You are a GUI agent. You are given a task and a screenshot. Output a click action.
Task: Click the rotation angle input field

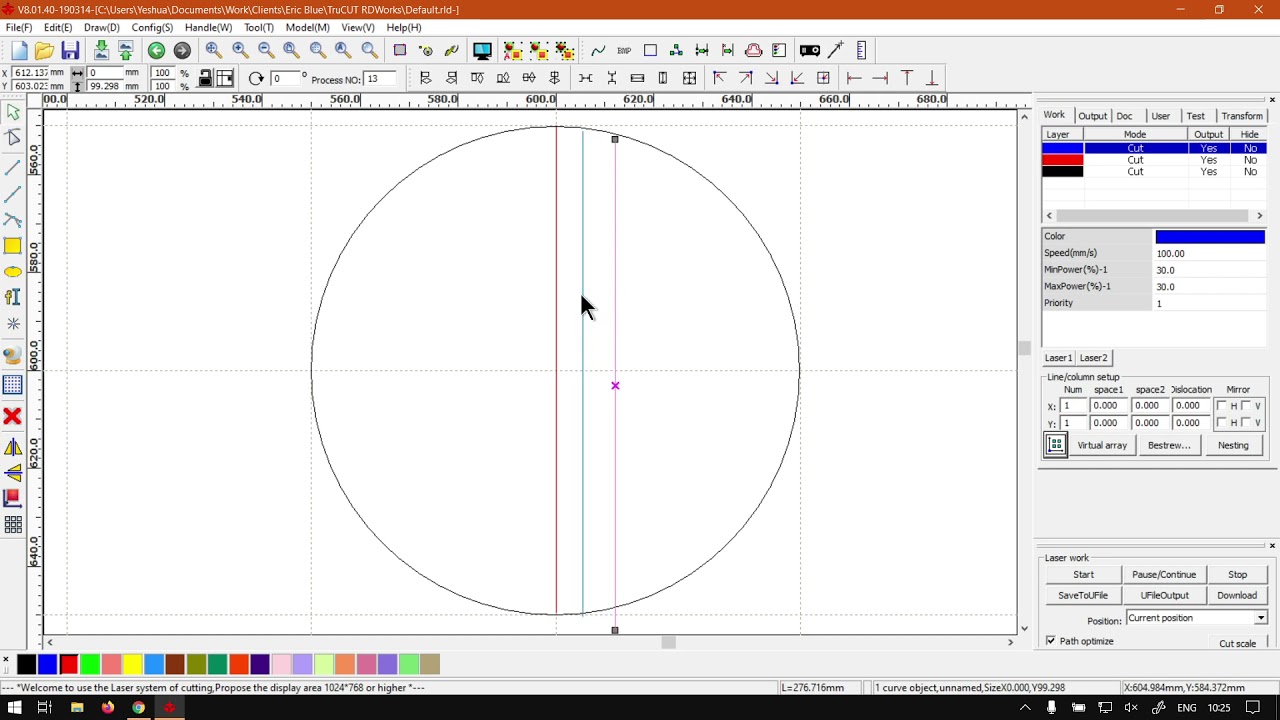click(285, 79)
